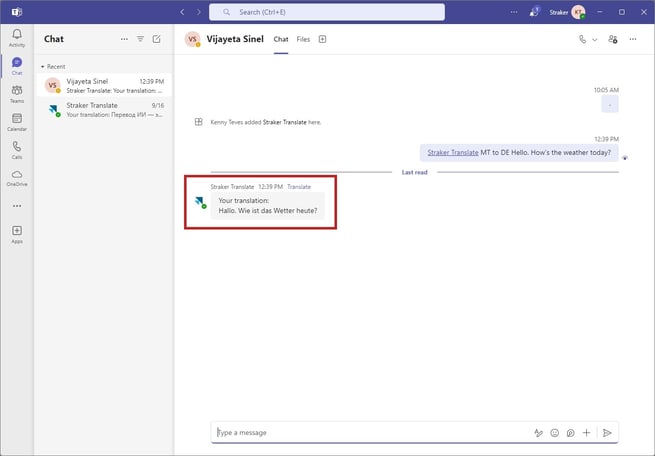Open the emoji picker
This screenshot has height=456, width=655.
[554, 433]
